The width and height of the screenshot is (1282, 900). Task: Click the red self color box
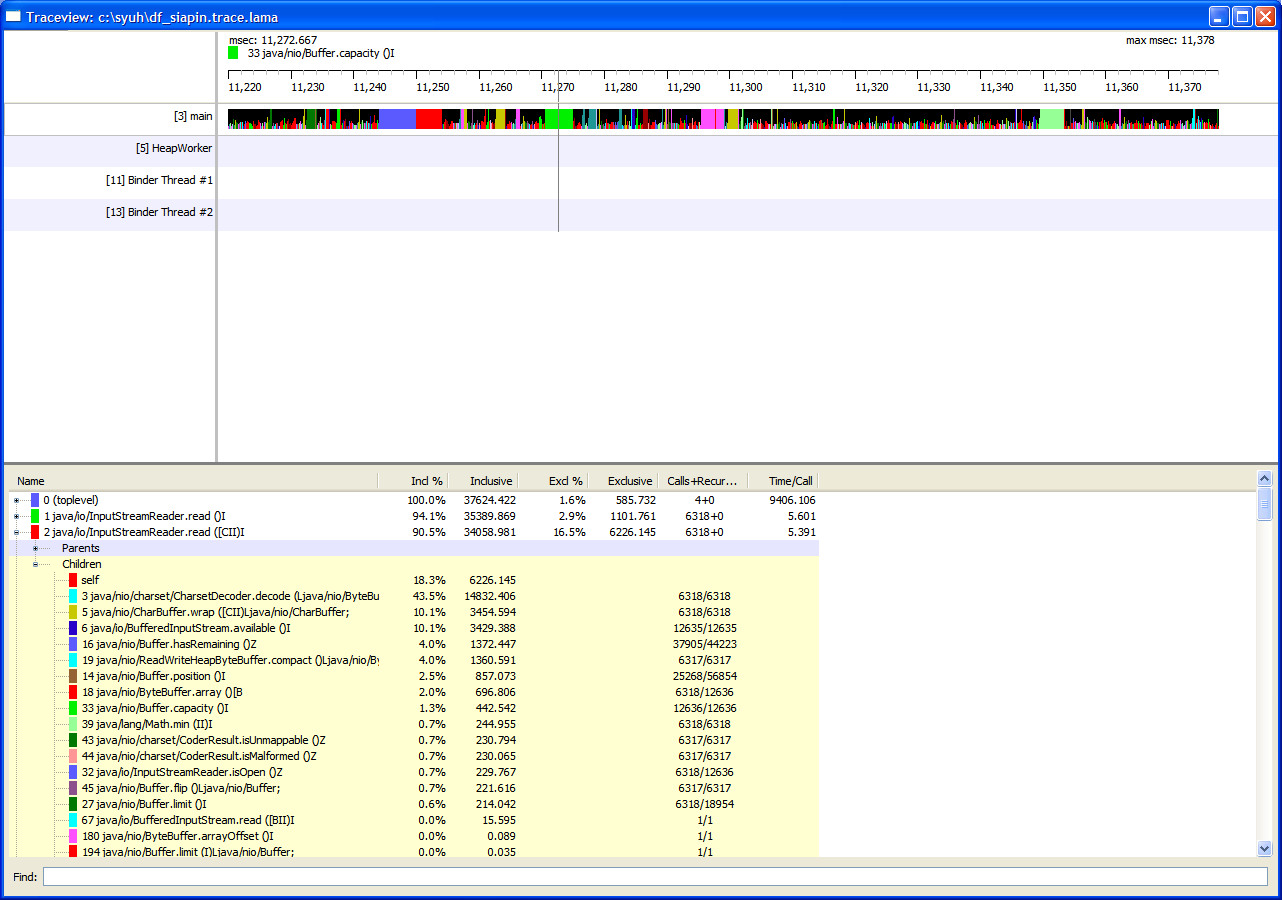click(x=73, y=580)
